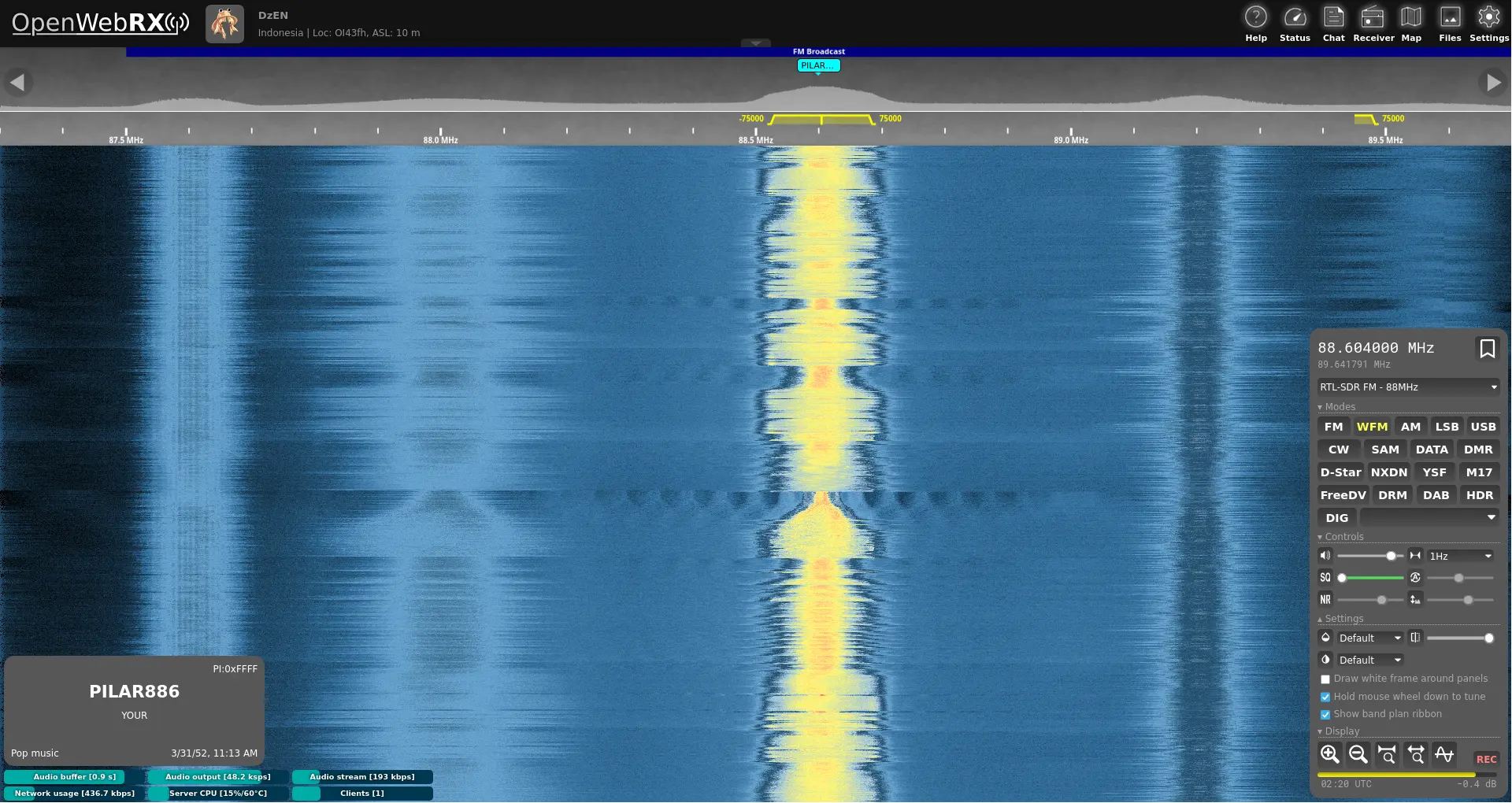Screen dimensions: 1512x803
Task: Click the panel opacity slider
Action: click(1460, 638)
